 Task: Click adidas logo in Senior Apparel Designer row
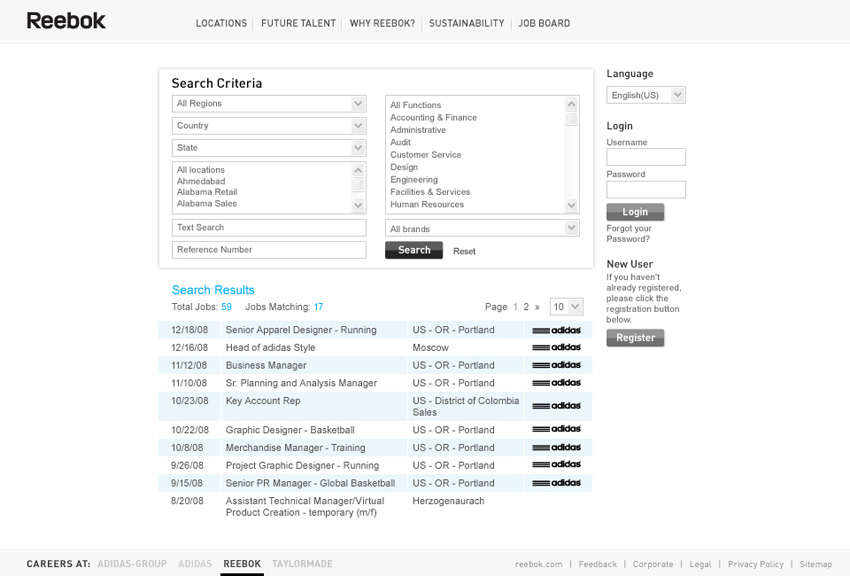[x=556, y=330]
